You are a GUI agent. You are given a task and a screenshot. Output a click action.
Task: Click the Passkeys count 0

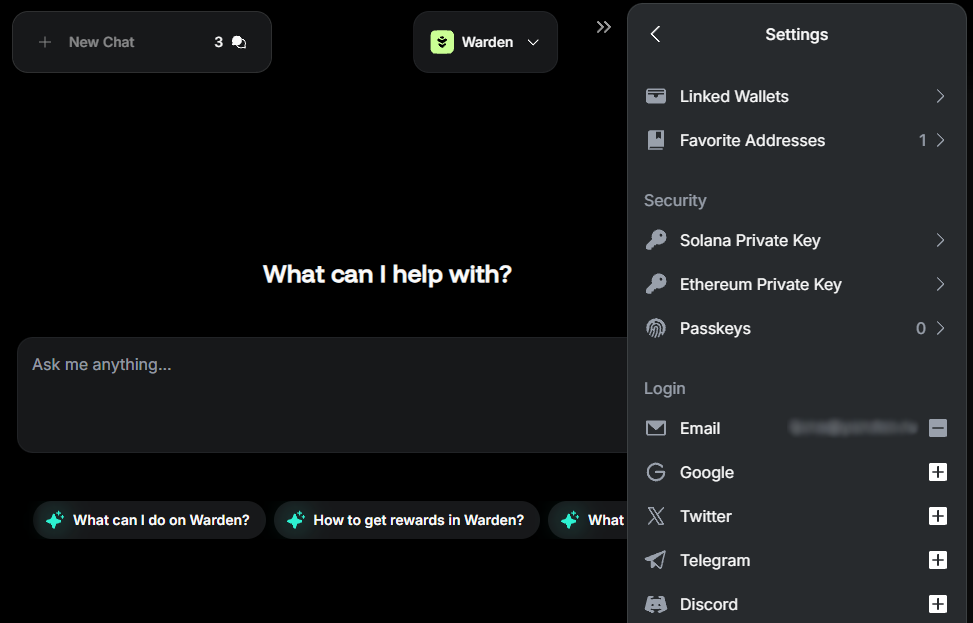(x=921, y=328)
